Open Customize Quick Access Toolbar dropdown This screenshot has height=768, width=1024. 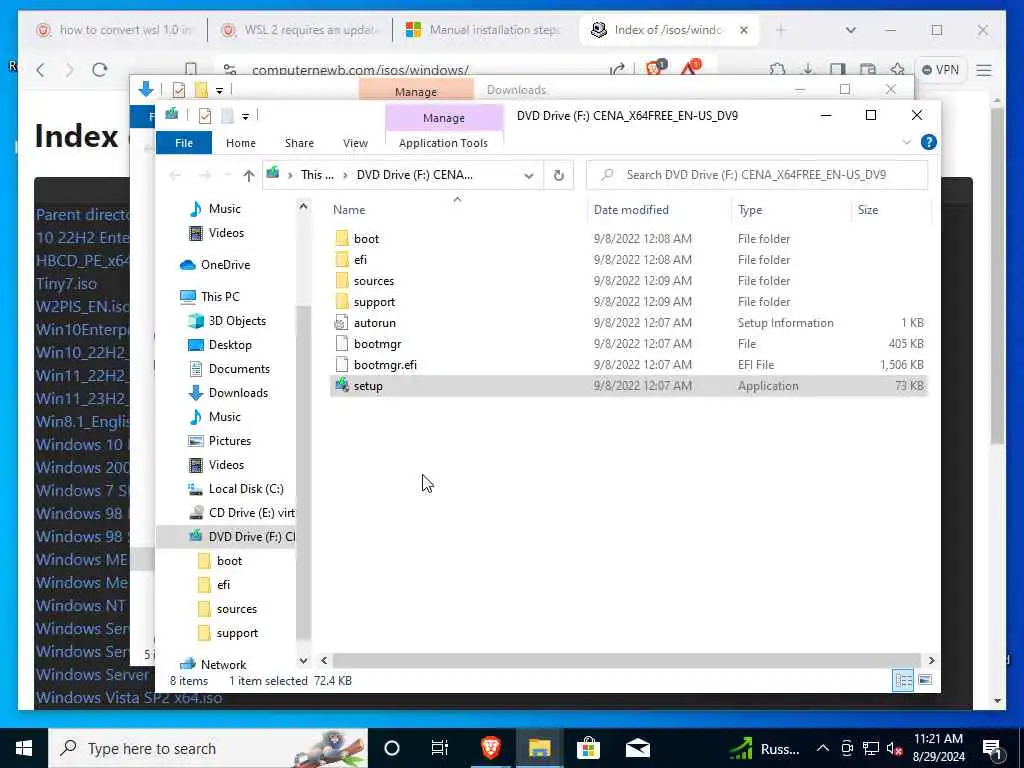(x=245, y=116)
